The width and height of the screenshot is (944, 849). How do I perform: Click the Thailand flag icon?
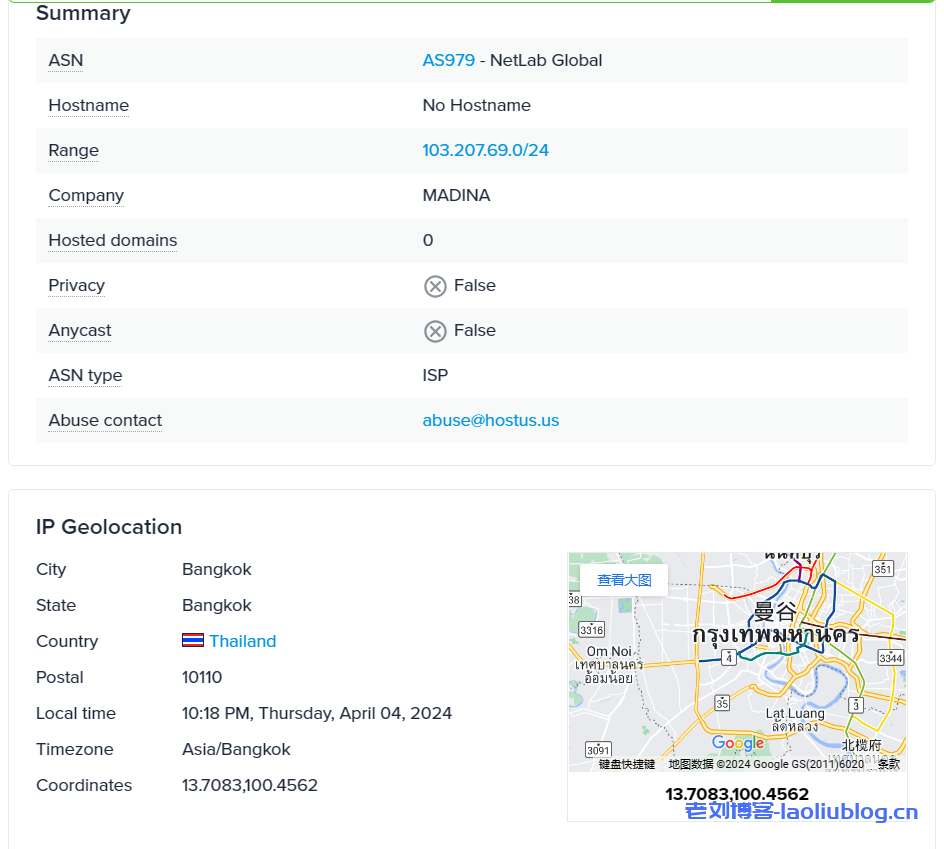(193, 641)
